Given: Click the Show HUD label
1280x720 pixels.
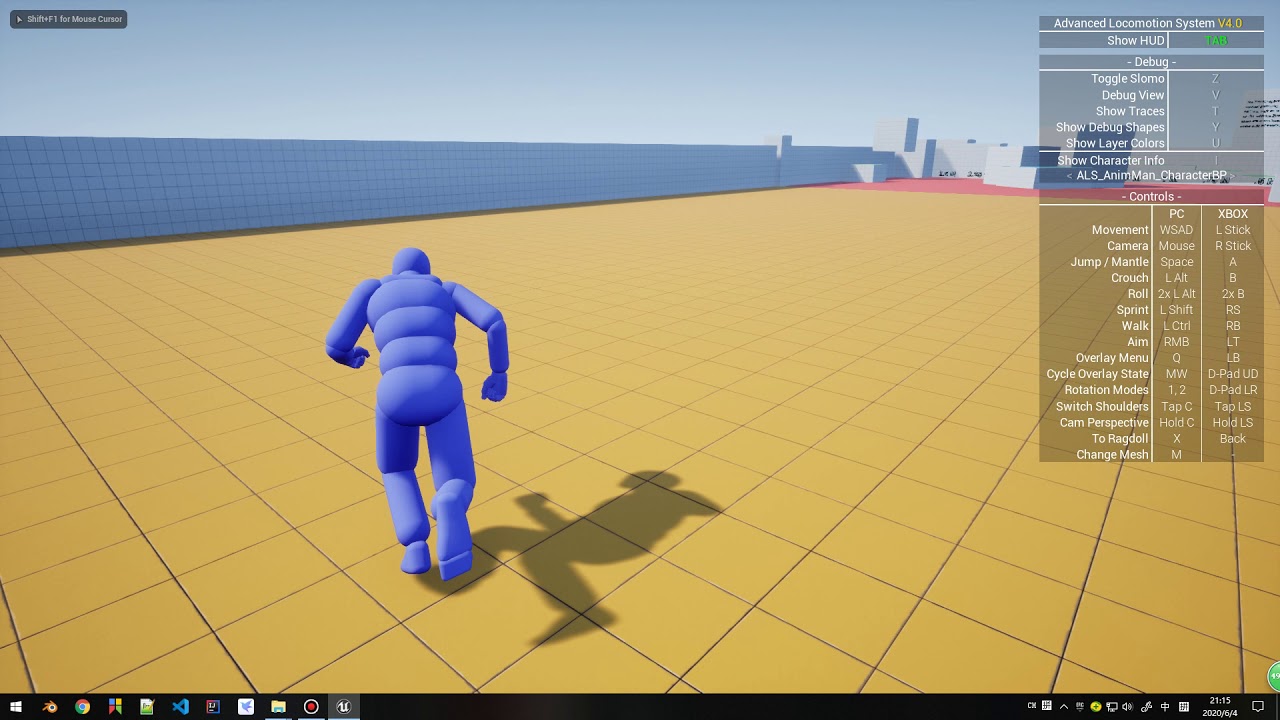Looking at the screenshot, I should 1136,41.
